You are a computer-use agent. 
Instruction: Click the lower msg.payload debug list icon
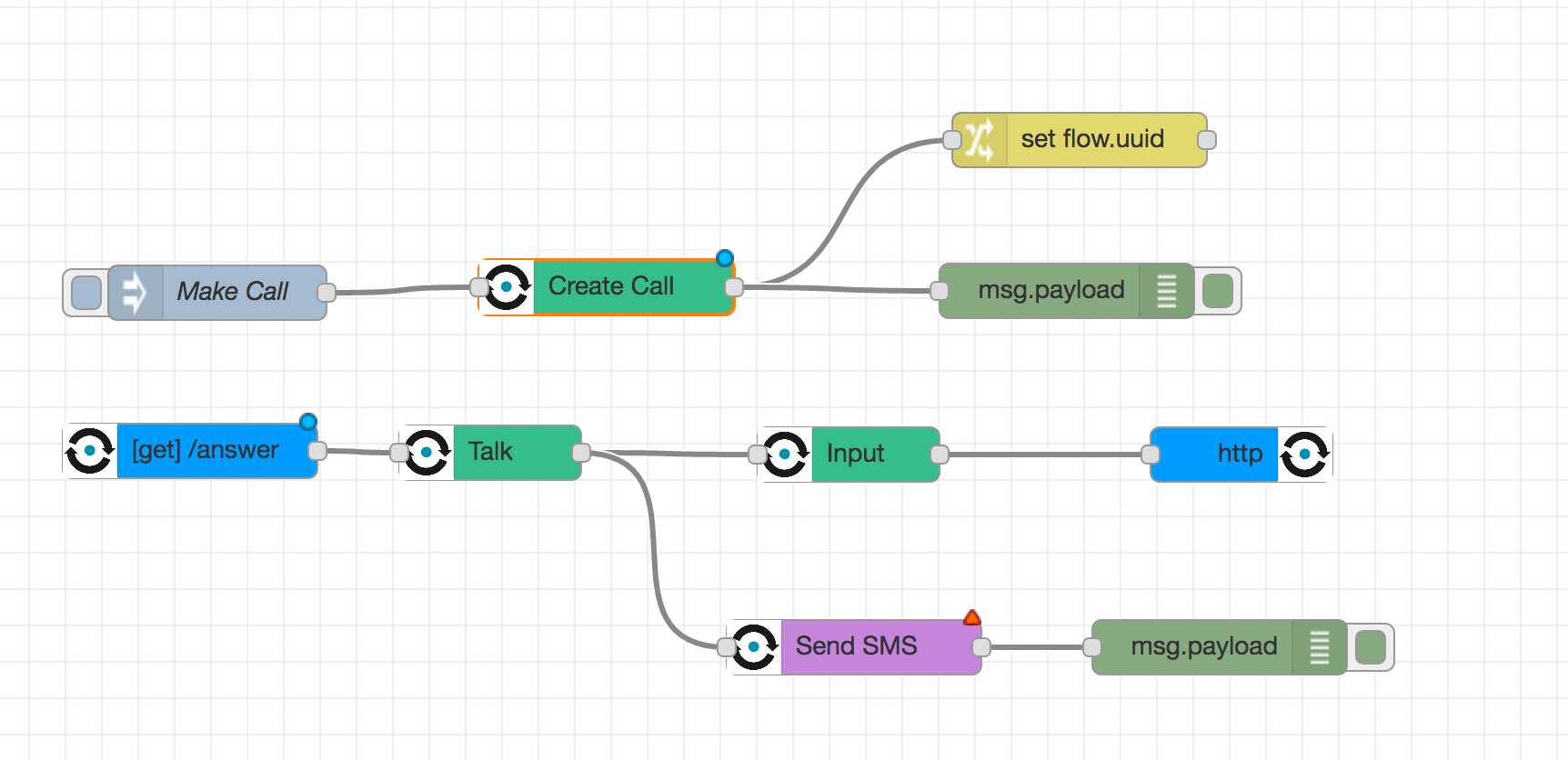click(x=1319, y=647)
